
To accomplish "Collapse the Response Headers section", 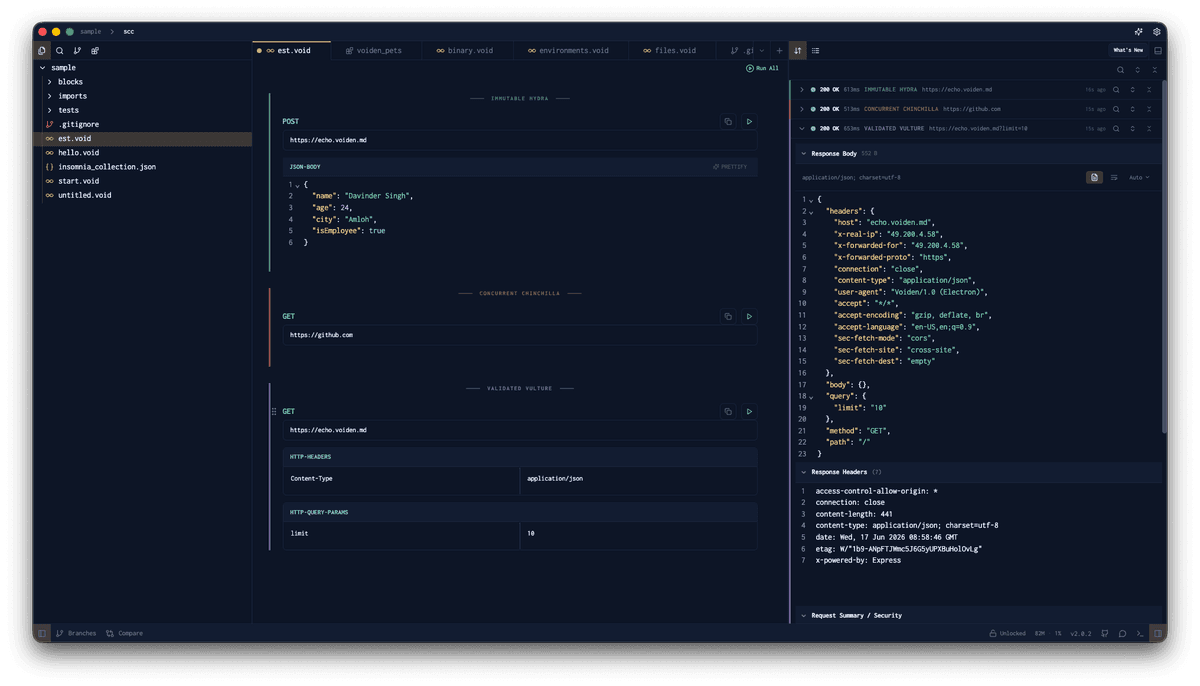I will [803, 472].
